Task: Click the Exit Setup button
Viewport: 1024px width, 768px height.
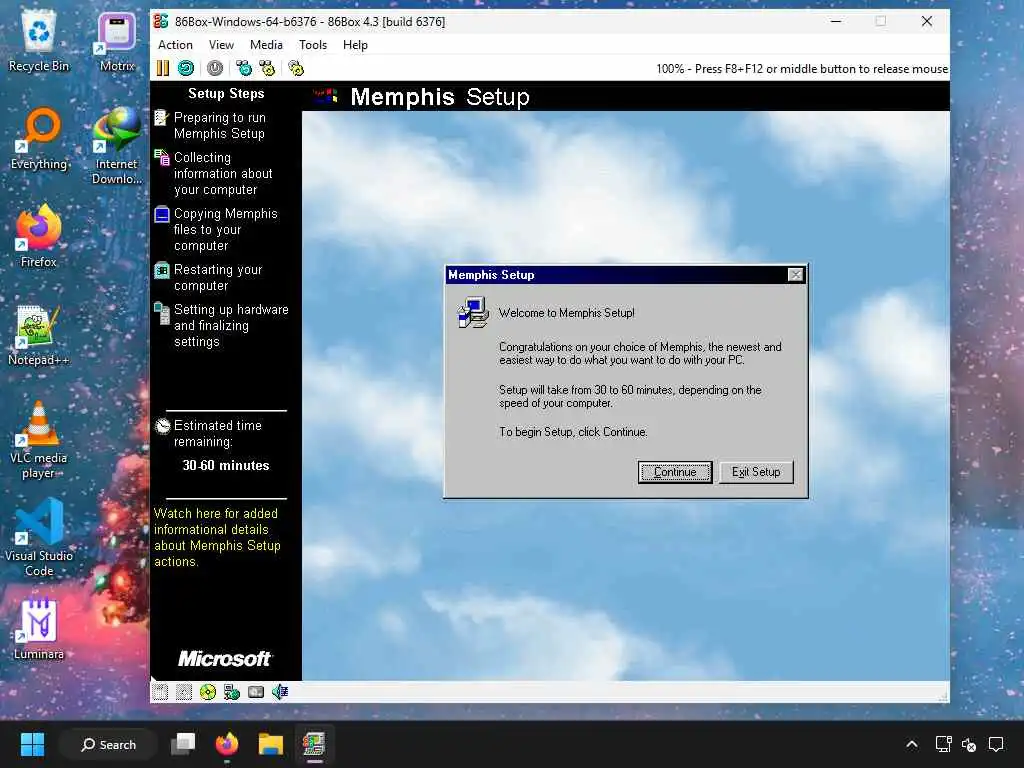Action: click(756, 472)
